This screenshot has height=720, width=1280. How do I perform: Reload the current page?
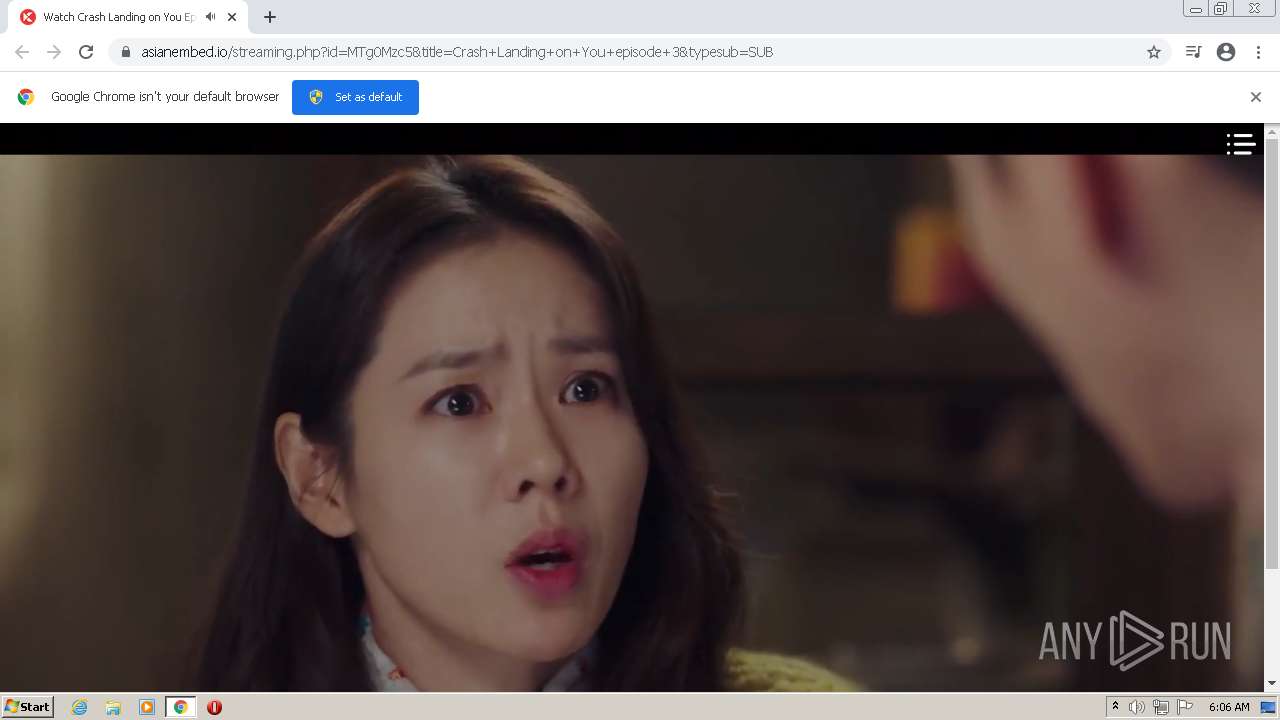(86, 52)
